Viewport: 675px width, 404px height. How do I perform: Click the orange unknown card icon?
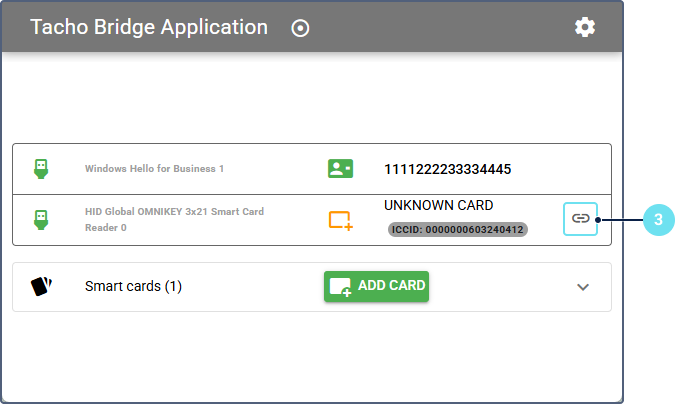[341, 220]
